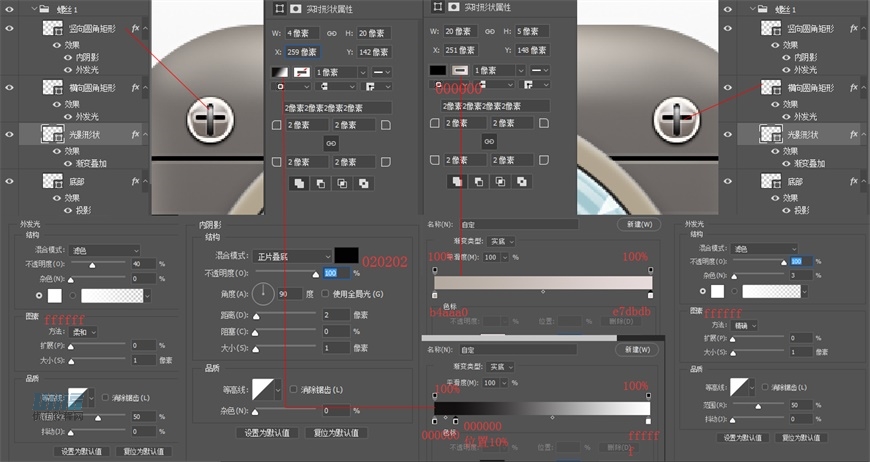Image resolution: width=870 pixels, height=462 pixels.
Task: Select the e7dbdb end color stop in the upper gradient
Action: click(x=650, y=295)
